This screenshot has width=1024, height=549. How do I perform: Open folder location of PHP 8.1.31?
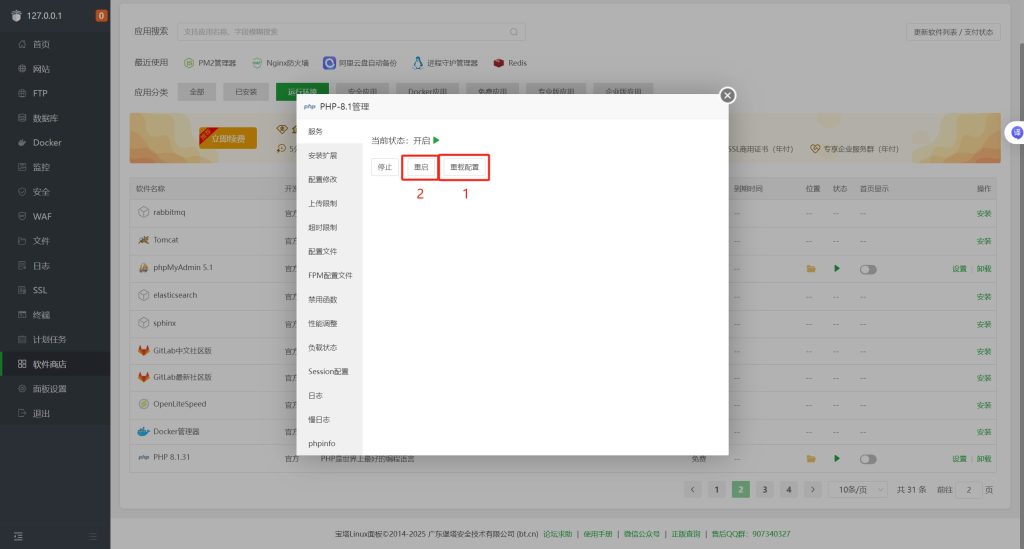[x=811, y=458]
